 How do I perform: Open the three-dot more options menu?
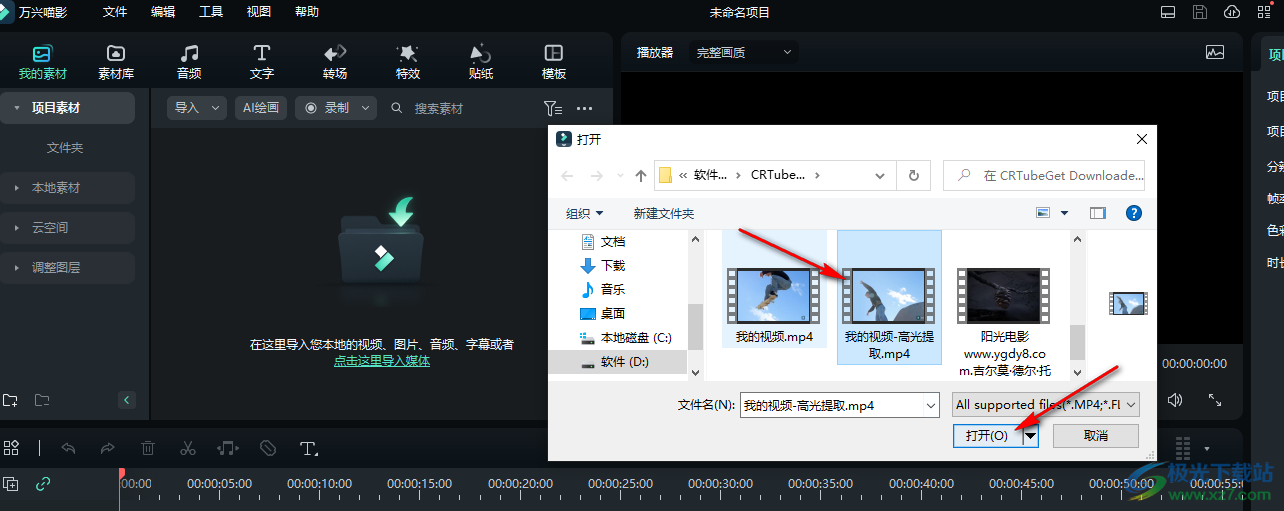click(585, 108)
